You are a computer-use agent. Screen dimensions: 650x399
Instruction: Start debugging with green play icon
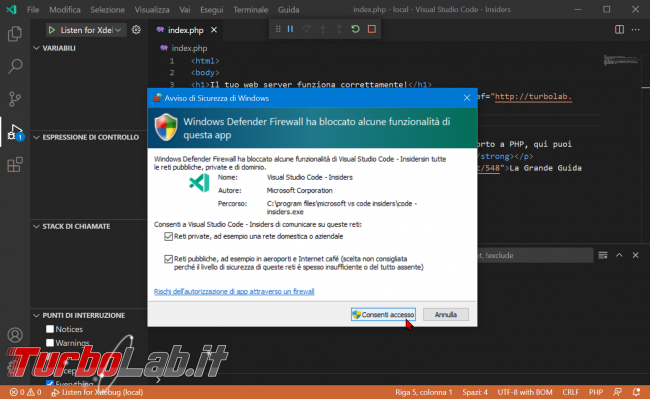click(x=52, y=30)
